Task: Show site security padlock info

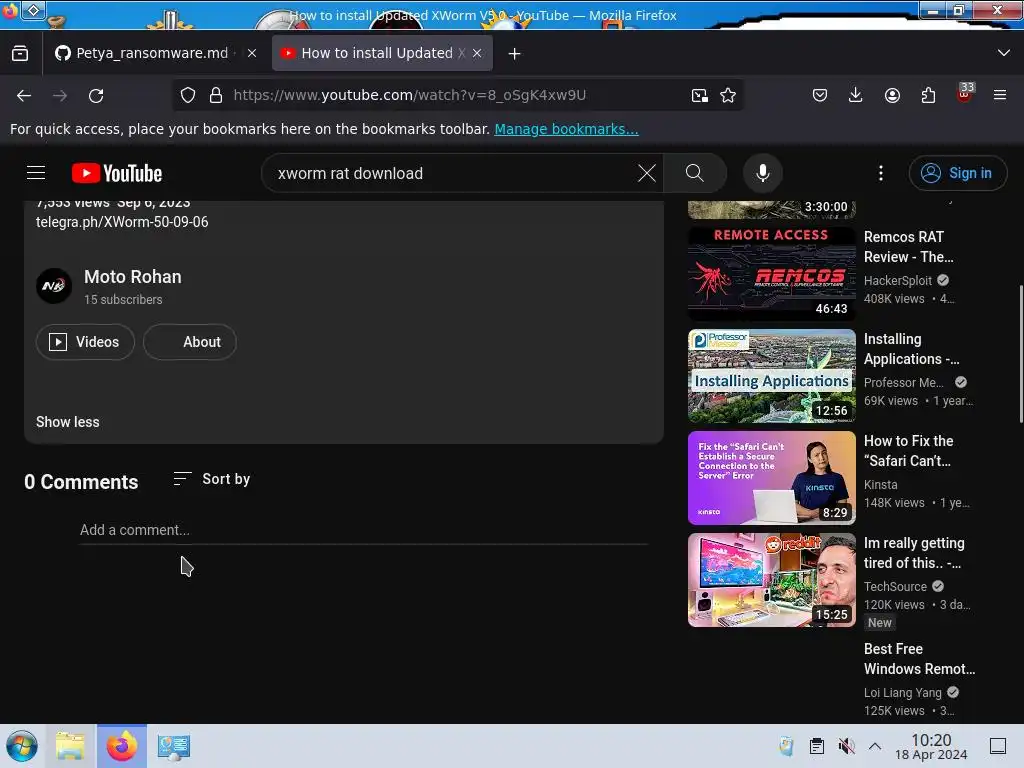Action: click(x=216, y=95)
